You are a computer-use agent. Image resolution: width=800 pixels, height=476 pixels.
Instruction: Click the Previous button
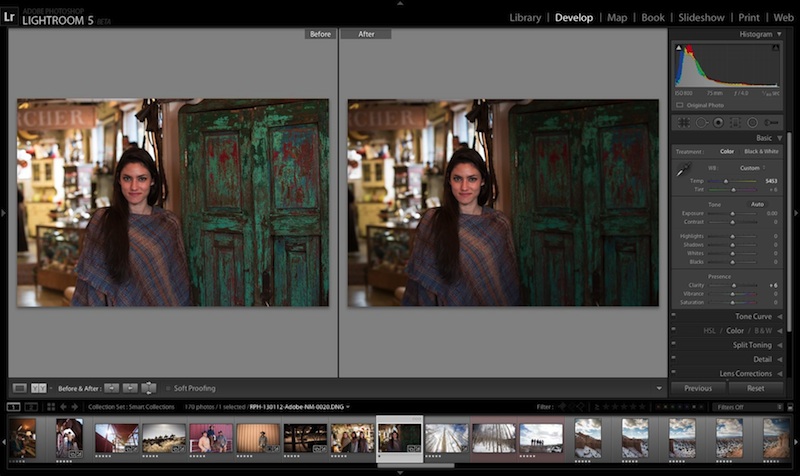pyautogui.click(x=698, y=388)
